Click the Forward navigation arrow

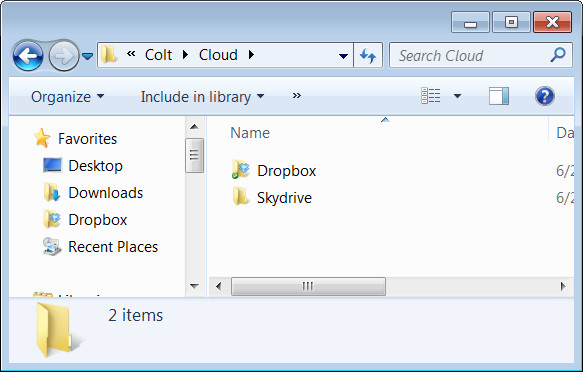tap(64, 56)
